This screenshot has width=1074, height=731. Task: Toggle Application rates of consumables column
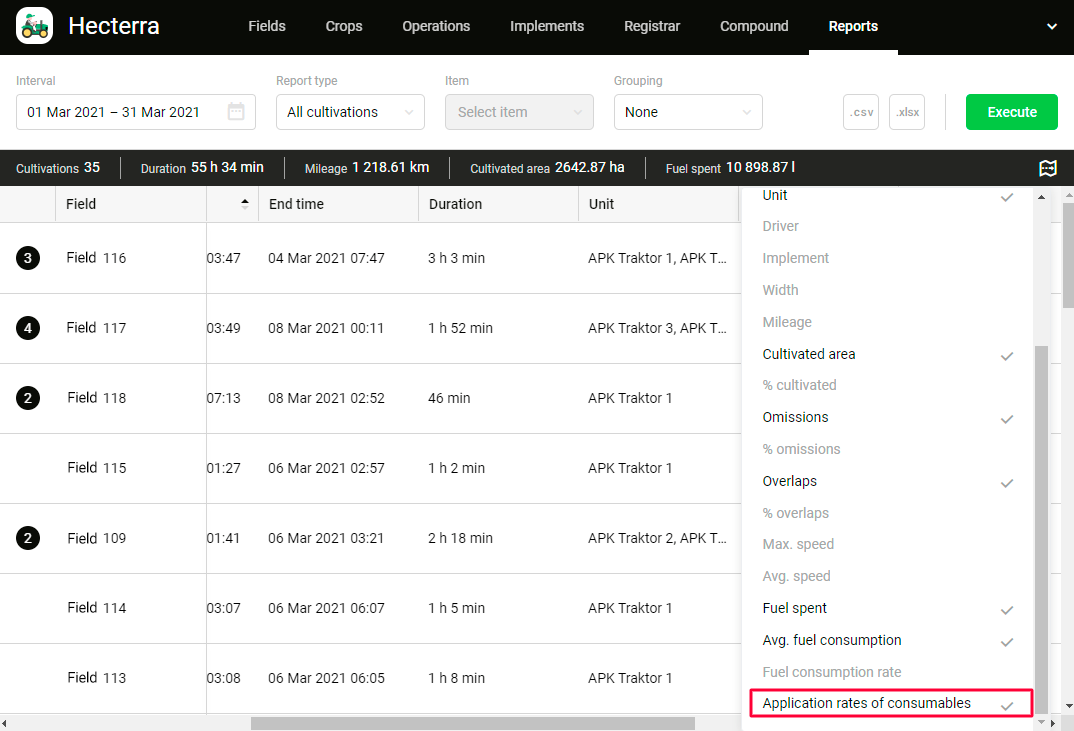[x=889, y=704]
